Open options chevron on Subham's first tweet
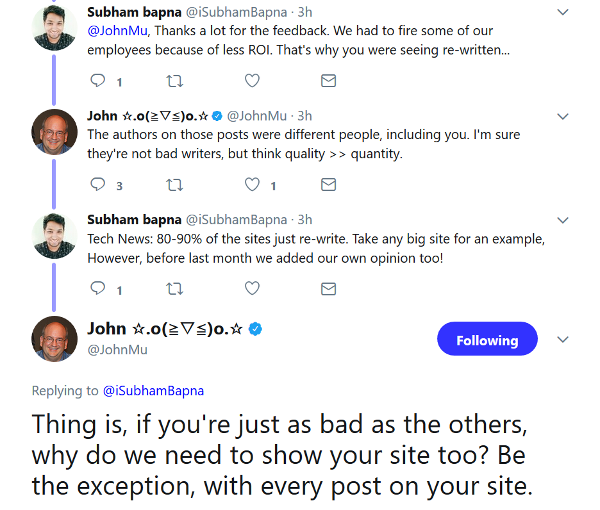 point(563,11)
